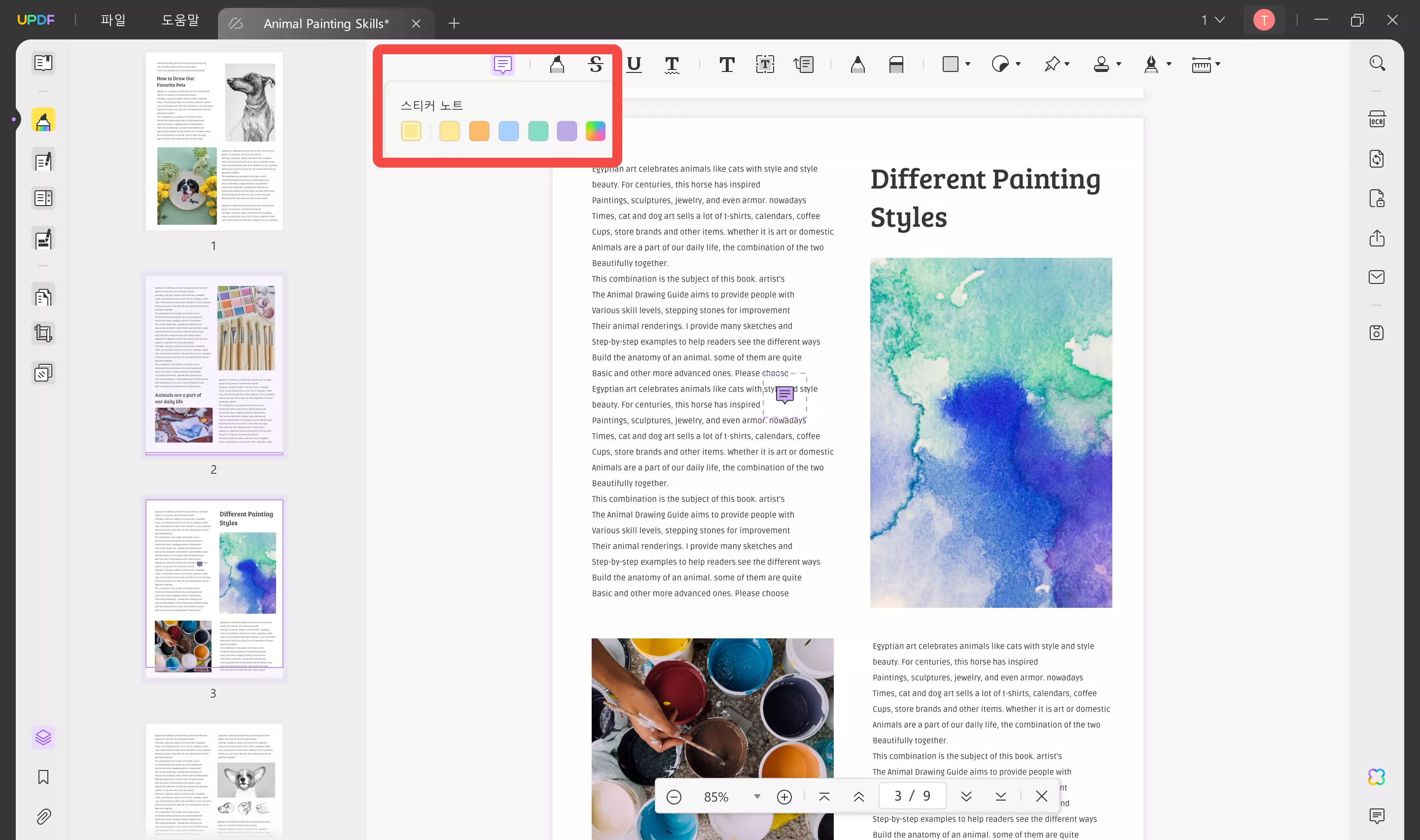The width and height of the screenshot is (1420, 840).
Task: Expand sticker options dropdown arrow
Action: point(1018,65)
